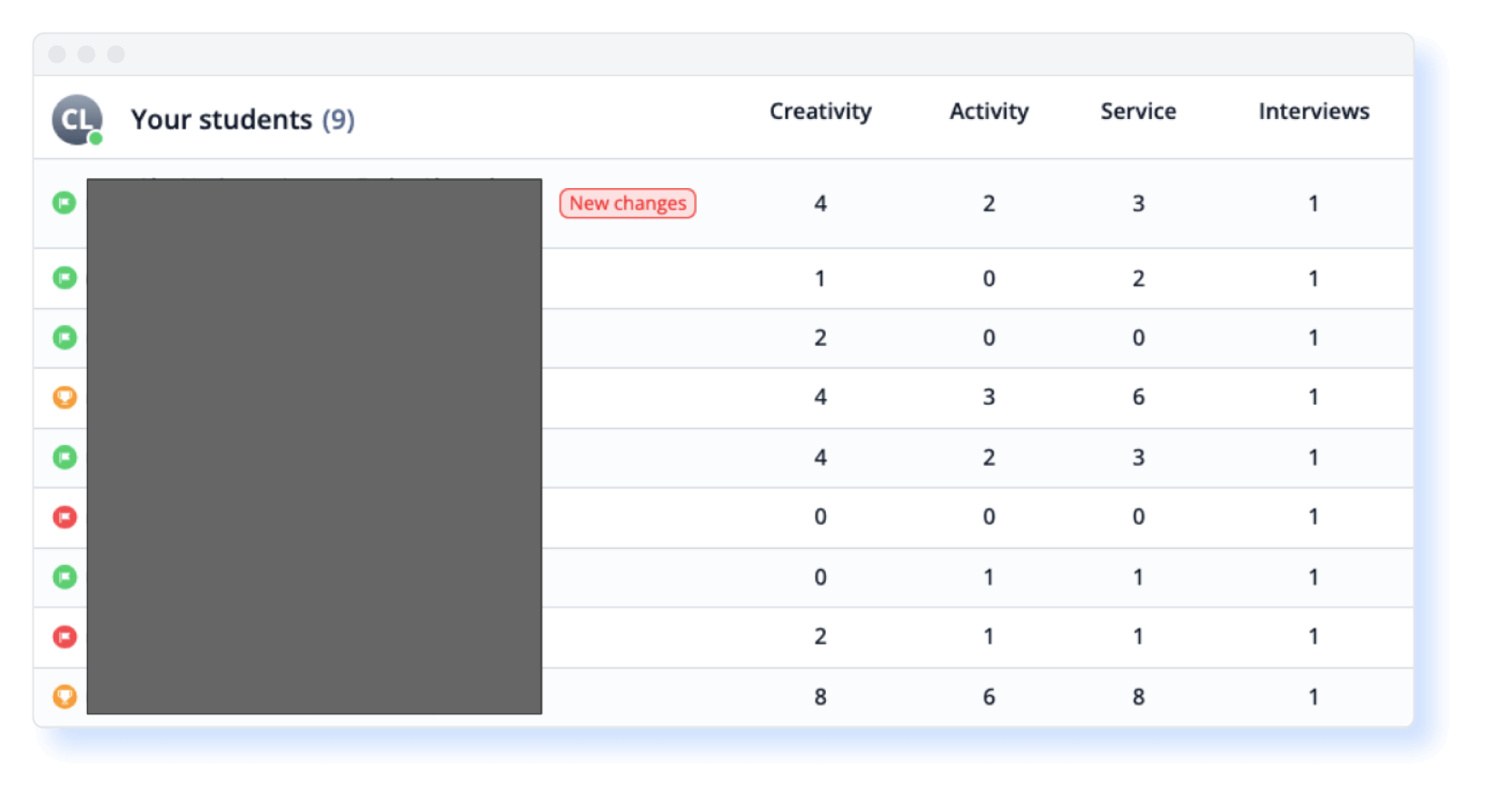
Task: Click the Your students heading
Action: pos(221,120)
